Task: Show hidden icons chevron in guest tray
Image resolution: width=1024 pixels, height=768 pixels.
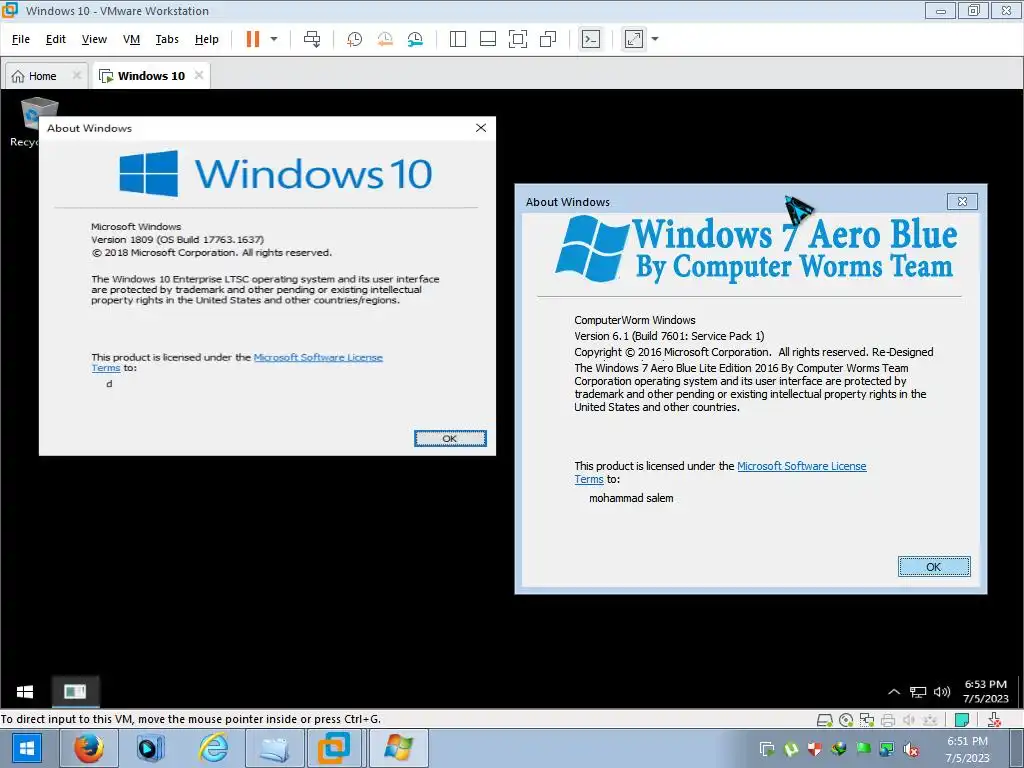Action: pyautogui.click(x=894, y=692)
